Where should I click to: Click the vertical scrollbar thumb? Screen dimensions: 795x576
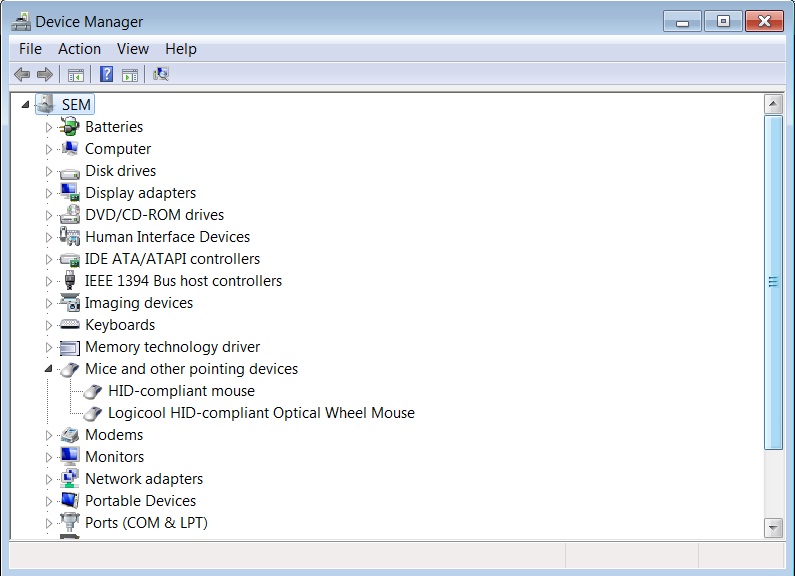[x=773, y=282]
